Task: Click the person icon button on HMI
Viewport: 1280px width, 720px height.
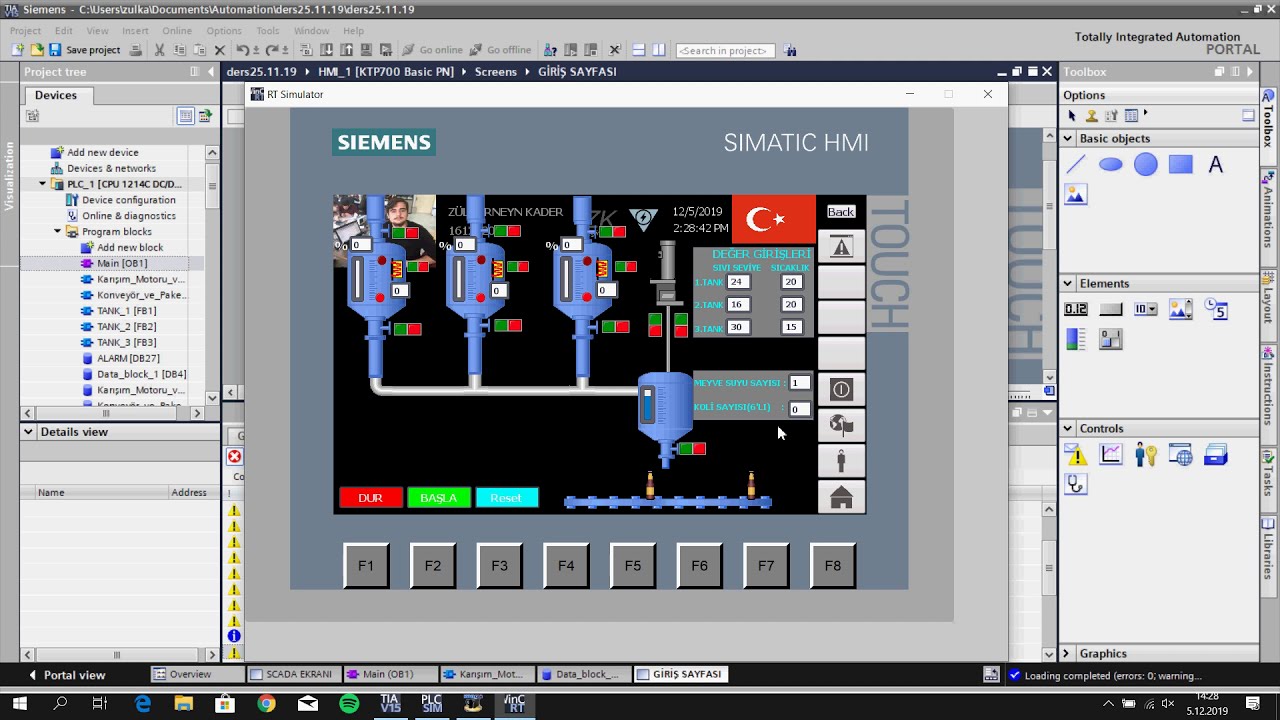Action: pyautogui.click(x=841, y=461)
